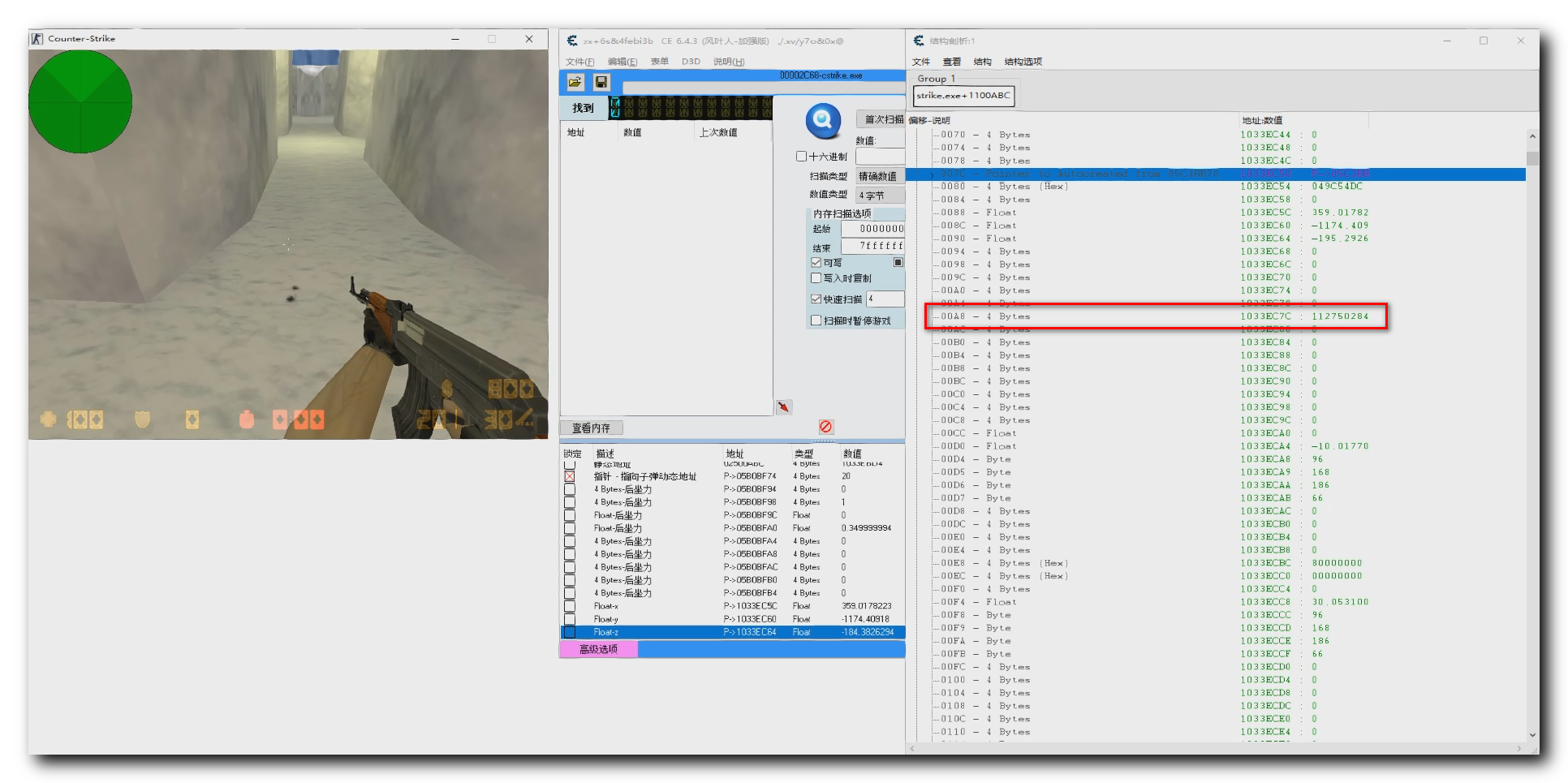The image size is (1568, 783).
Task: Open the value type (数值类型) dropdown
Action: [x=881, y=195]
